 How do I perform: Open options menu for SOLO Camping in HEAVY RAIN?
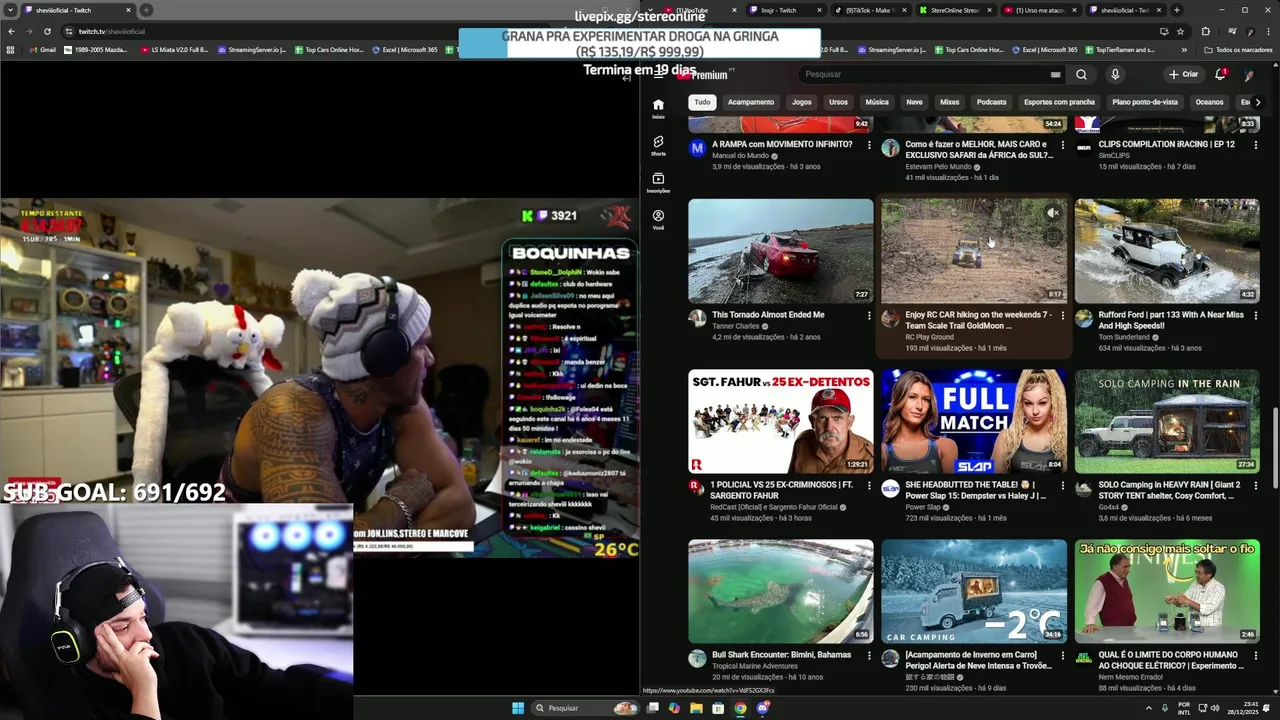1255,486
